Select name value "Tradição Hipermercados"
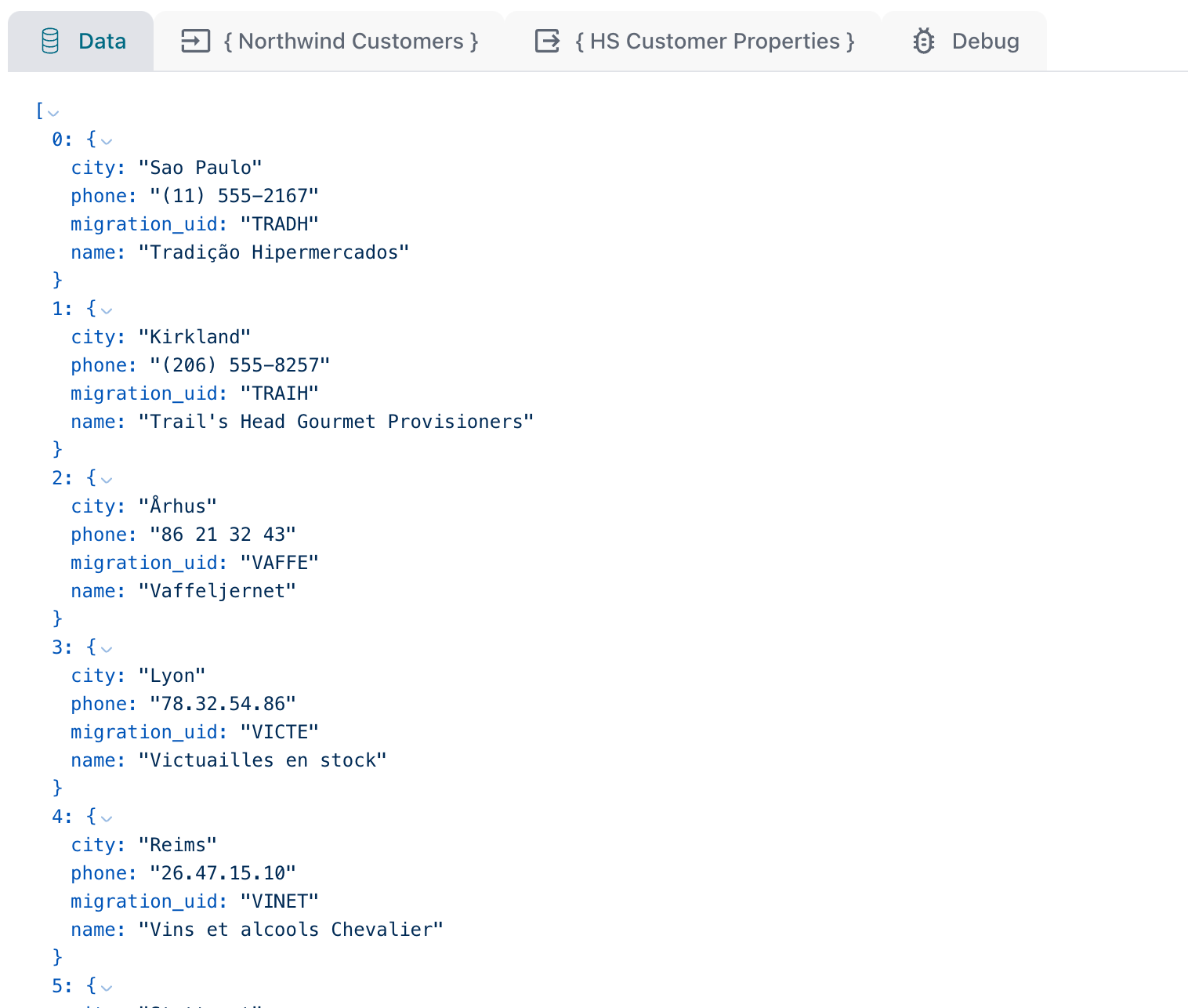The width and height of the screenshot is (1188, 1008). point(274,252)
